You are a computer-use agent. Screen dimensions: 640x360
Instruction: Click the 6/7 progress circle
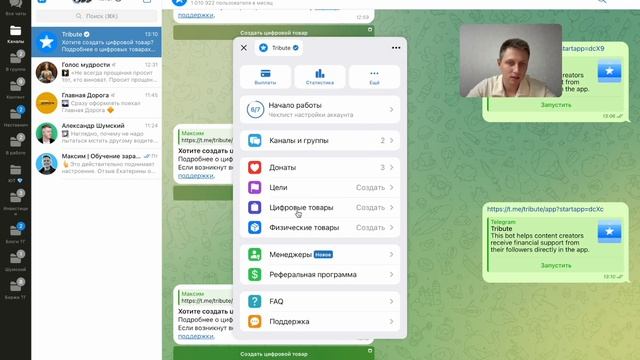255,109
